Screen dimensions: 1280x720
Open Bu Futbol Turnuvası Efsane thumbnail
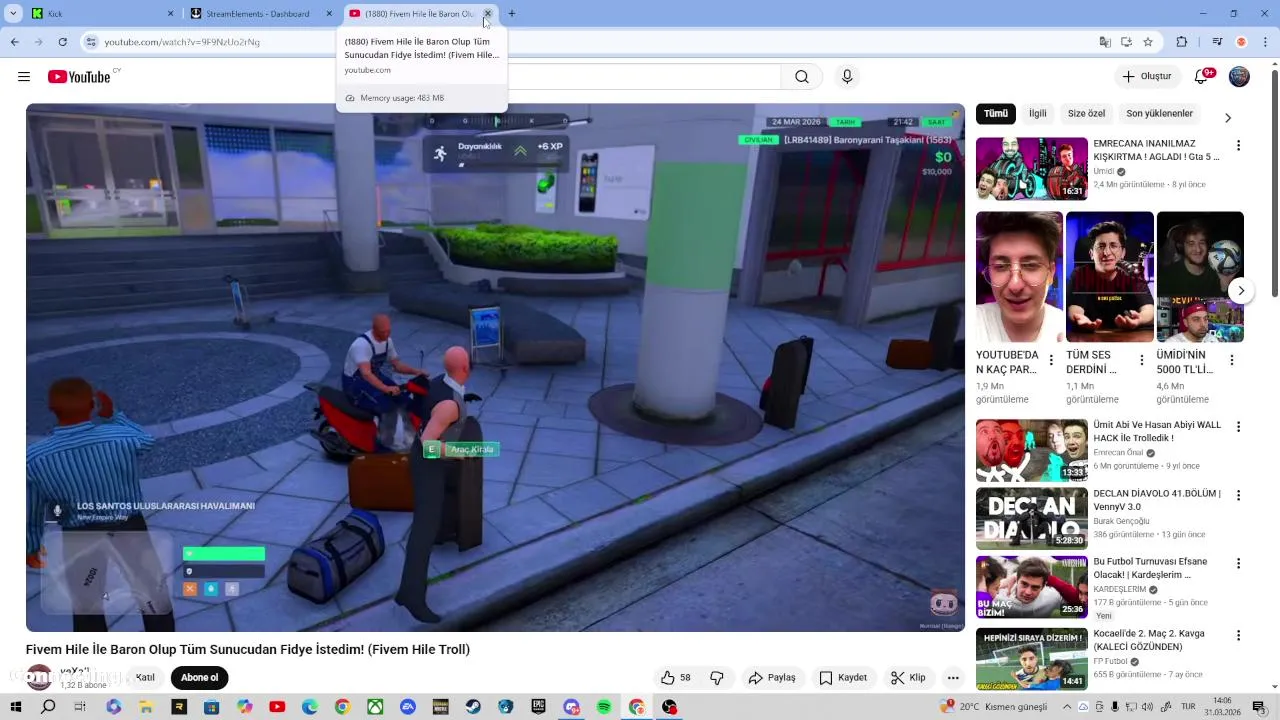click(1032, 587)
